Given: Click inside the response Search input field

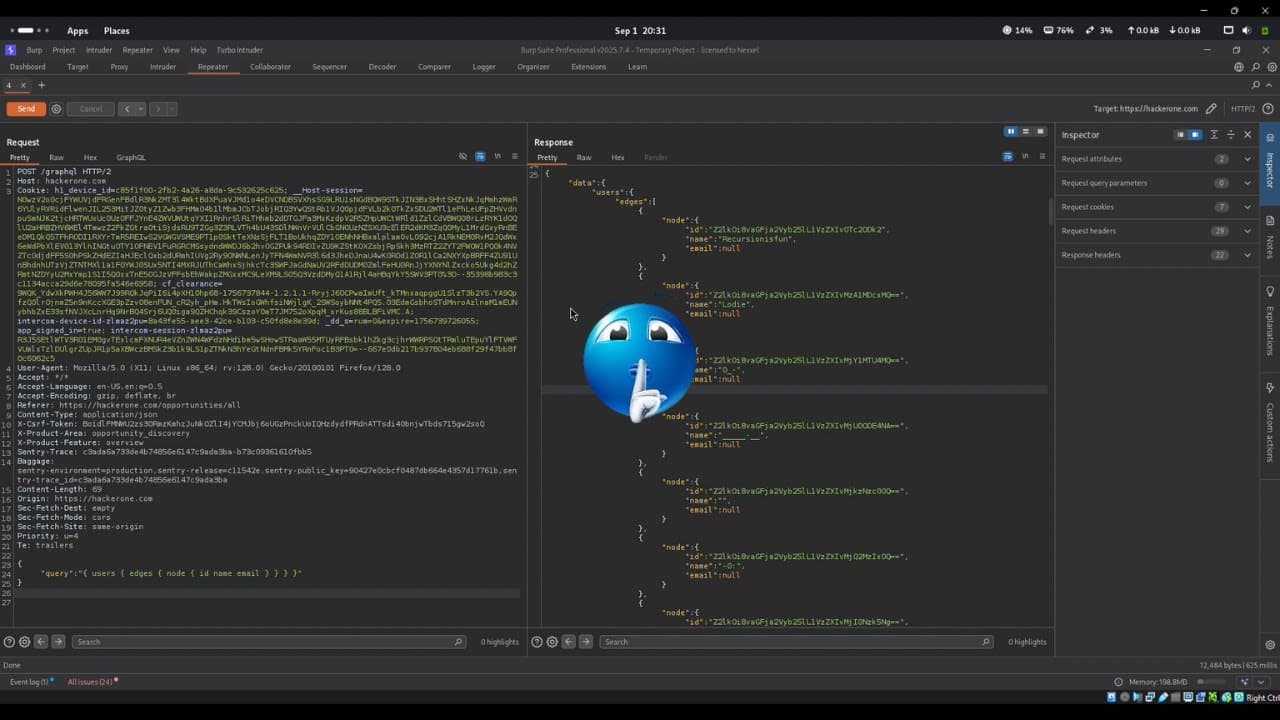Looking at the screenshot, I should 790,641.
